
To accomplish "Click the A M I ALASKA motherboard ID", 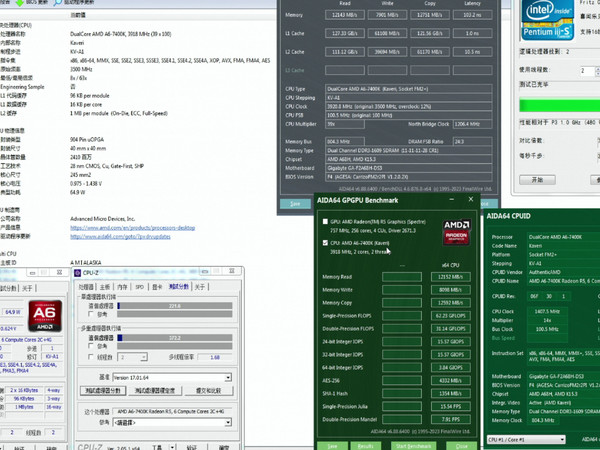I will click(86, 262).
